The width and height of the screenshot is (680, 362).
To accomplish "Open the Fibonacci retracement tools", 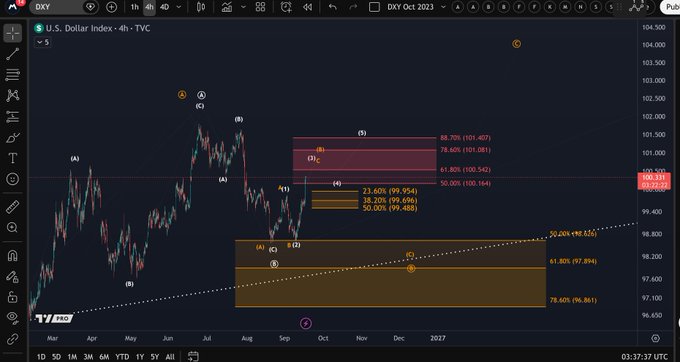I will [x=13, y=75].
